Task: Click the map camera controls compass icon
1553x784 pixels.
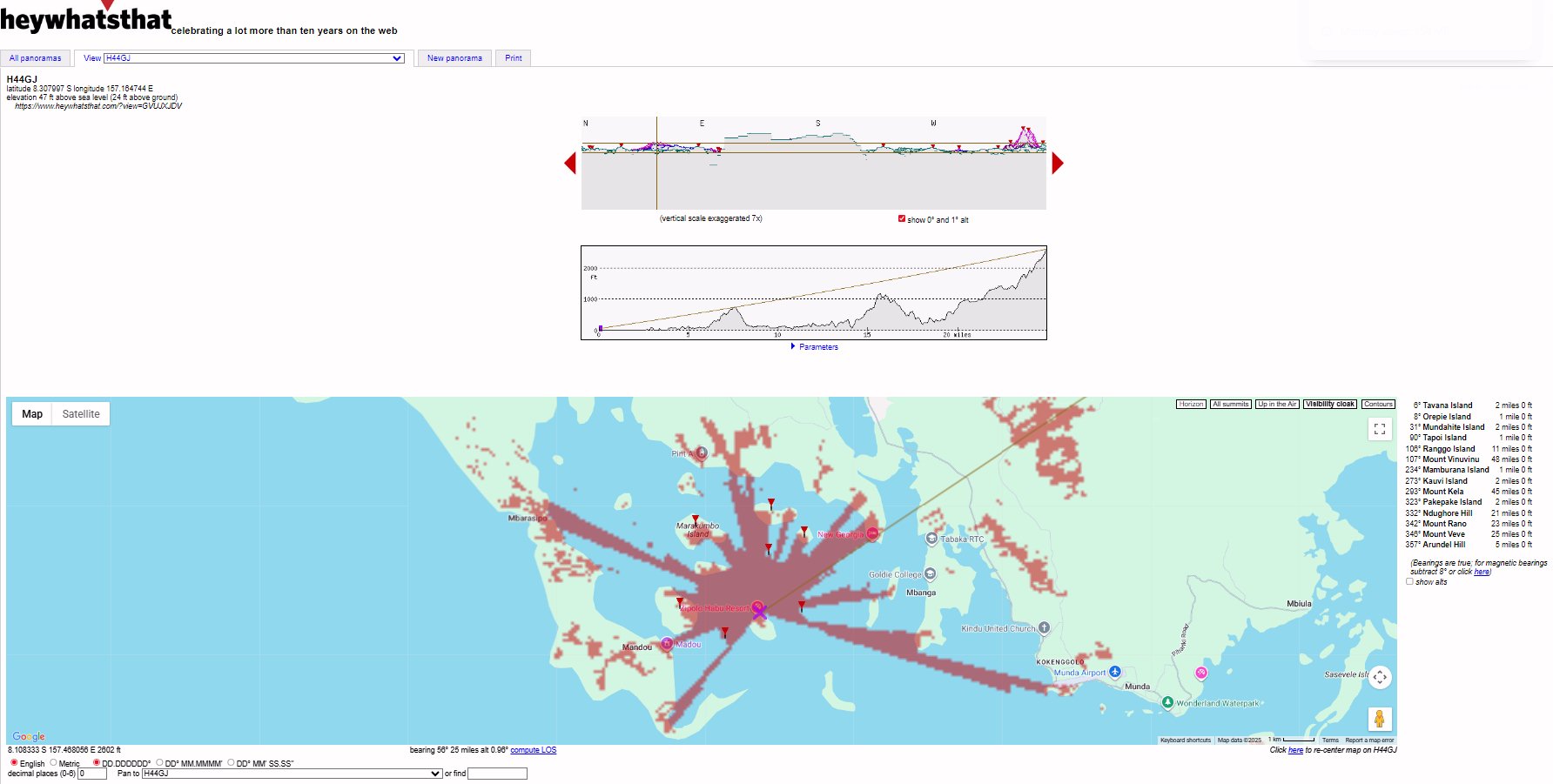Action: point(1380,677)
